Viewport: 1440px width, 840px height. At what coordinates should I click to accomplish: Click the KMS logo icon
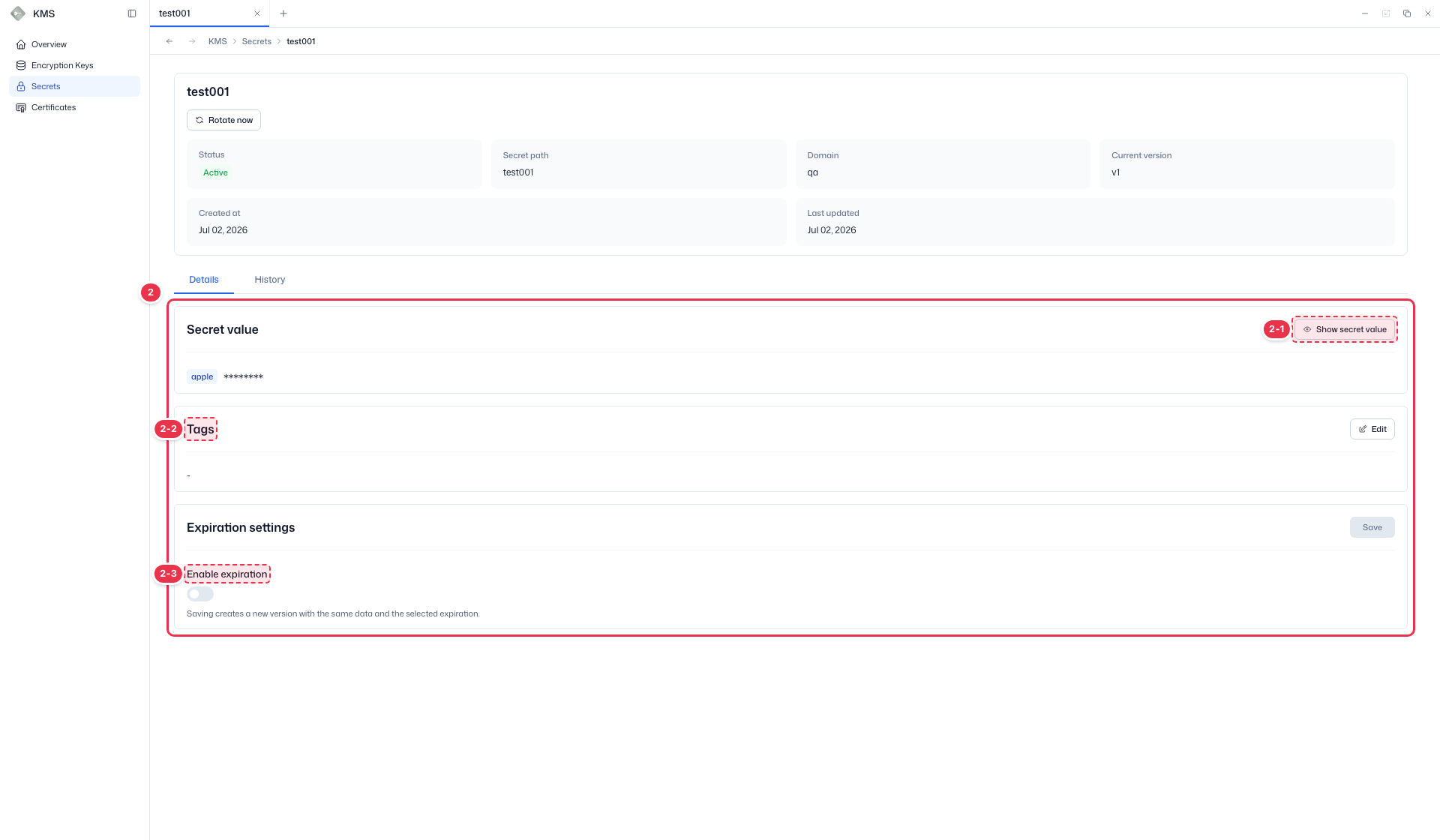pyautogui.click(x=18, y=13)
